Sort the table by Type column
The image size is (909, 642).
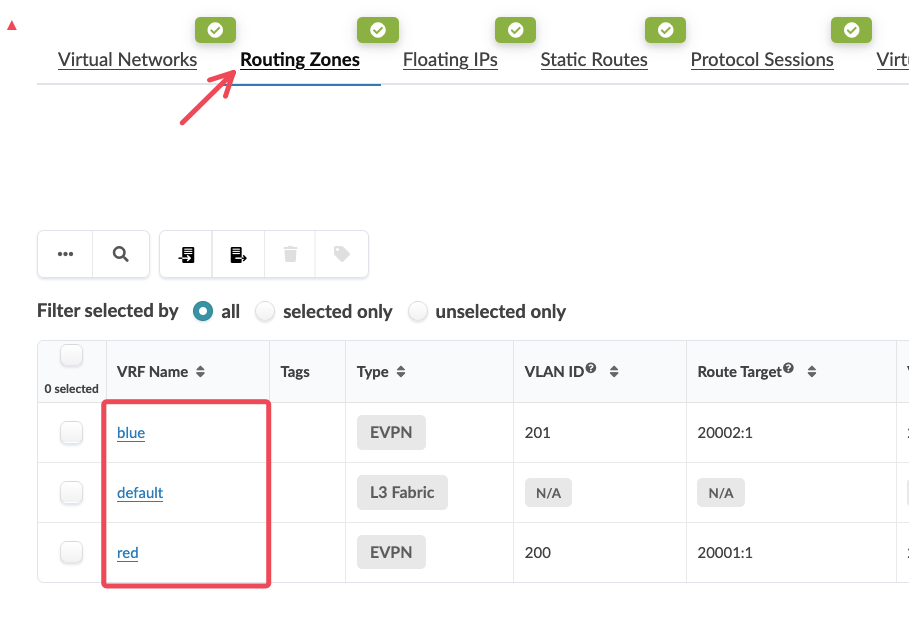pyautogui.click(x=401, y=372)
